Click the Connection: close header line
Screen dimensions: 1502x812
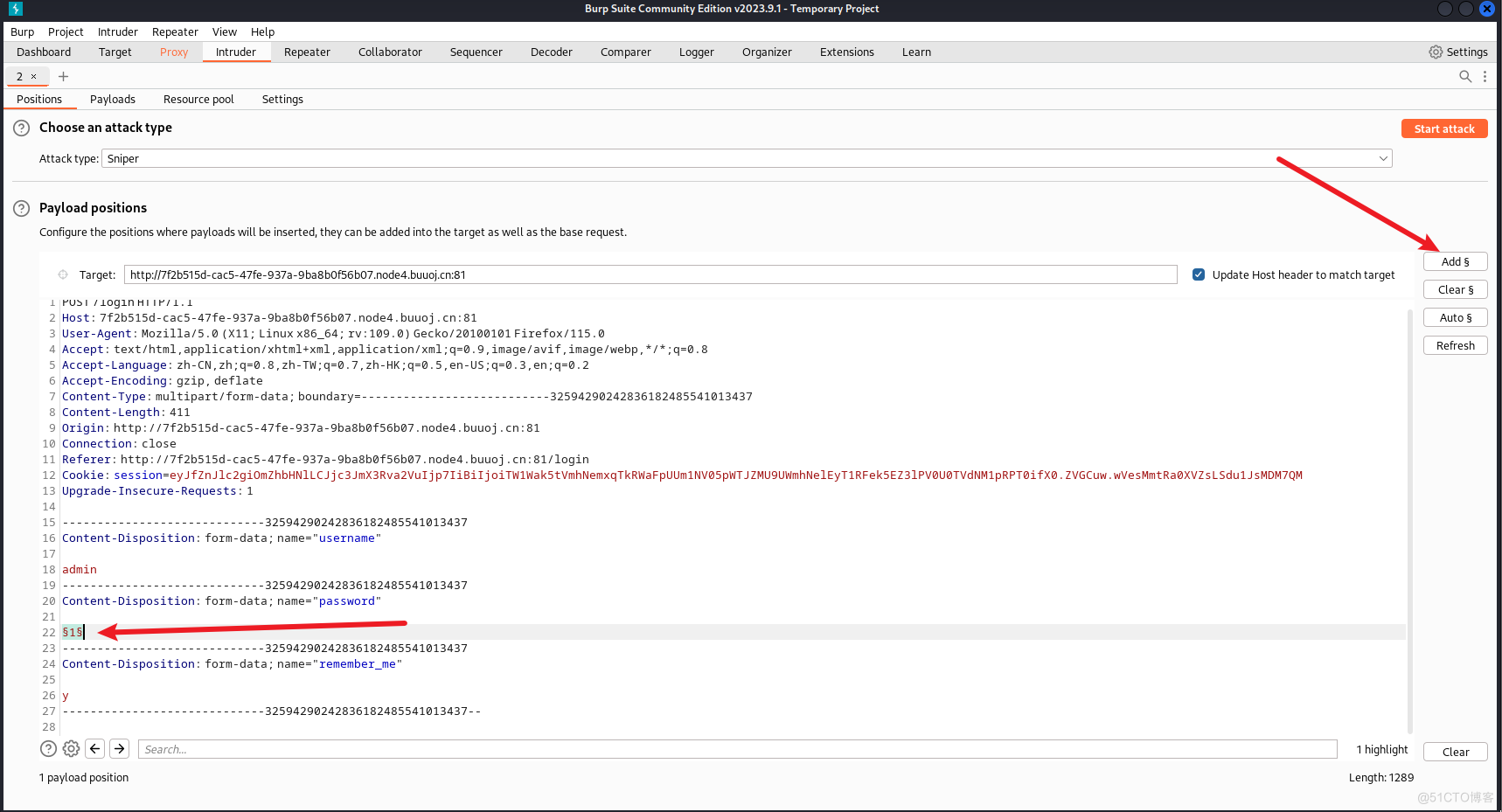point(119,444)
